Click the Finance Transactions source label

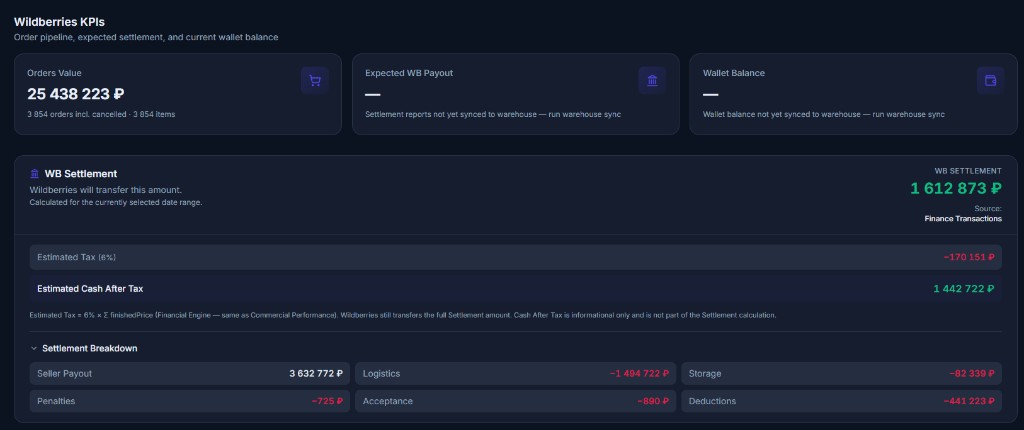pos(963,218)
